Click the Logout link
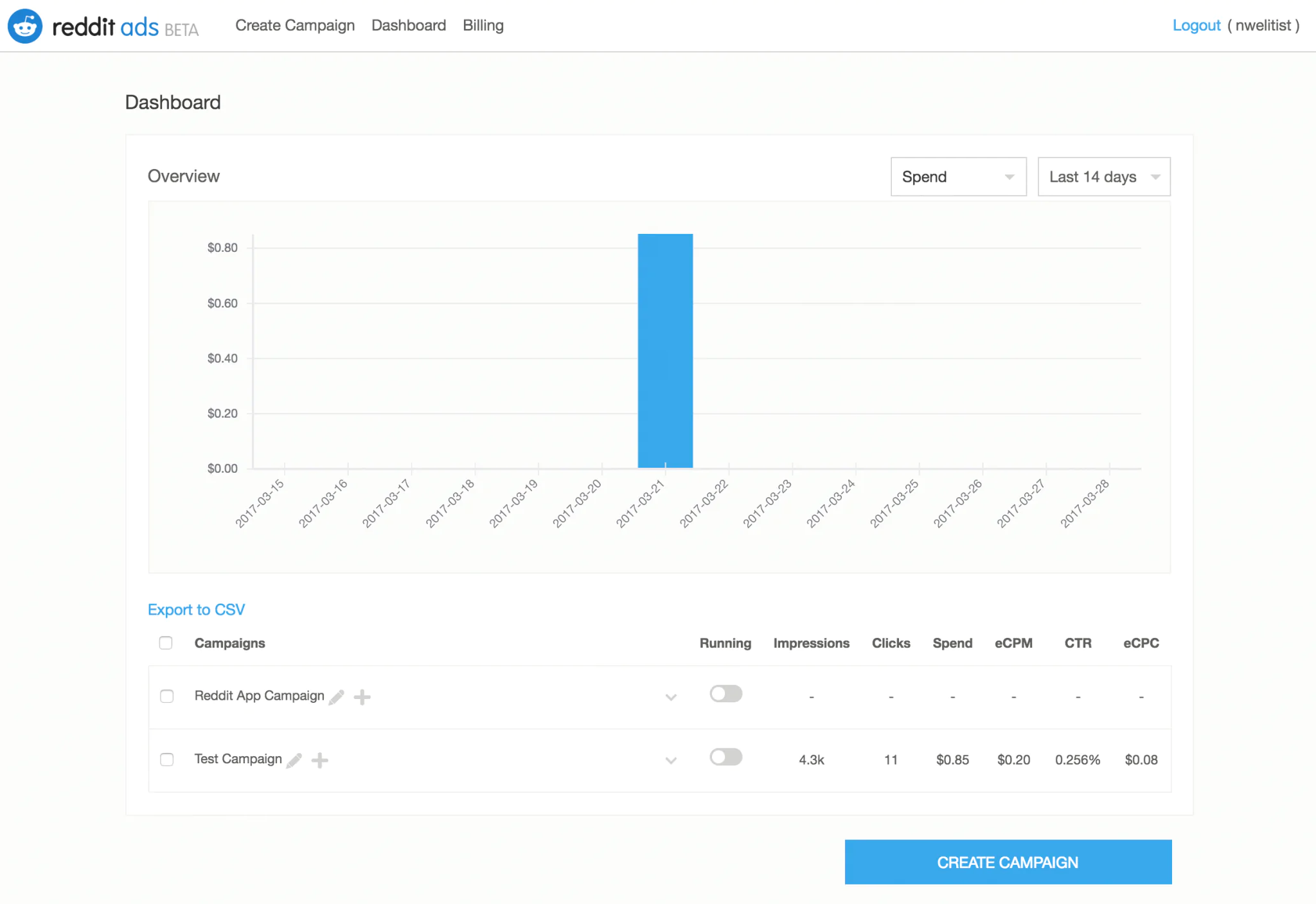 (x=1196, y=25)
